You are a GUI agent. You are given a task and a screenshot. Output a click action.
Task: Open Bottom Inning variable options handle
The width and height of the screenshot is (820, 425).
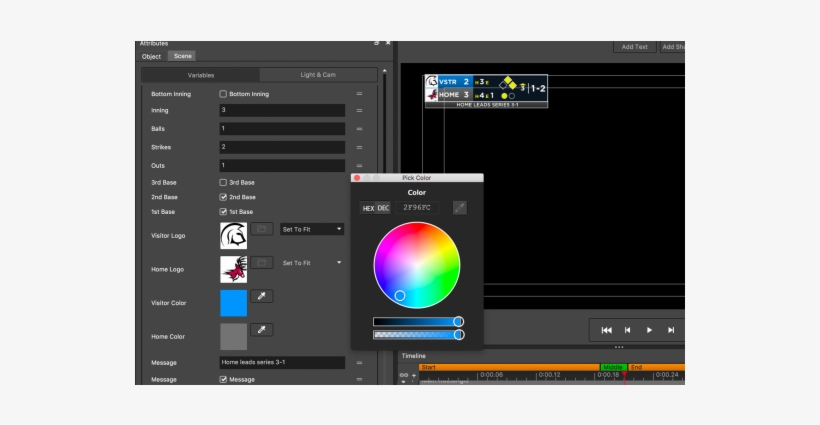click(359, 94)
